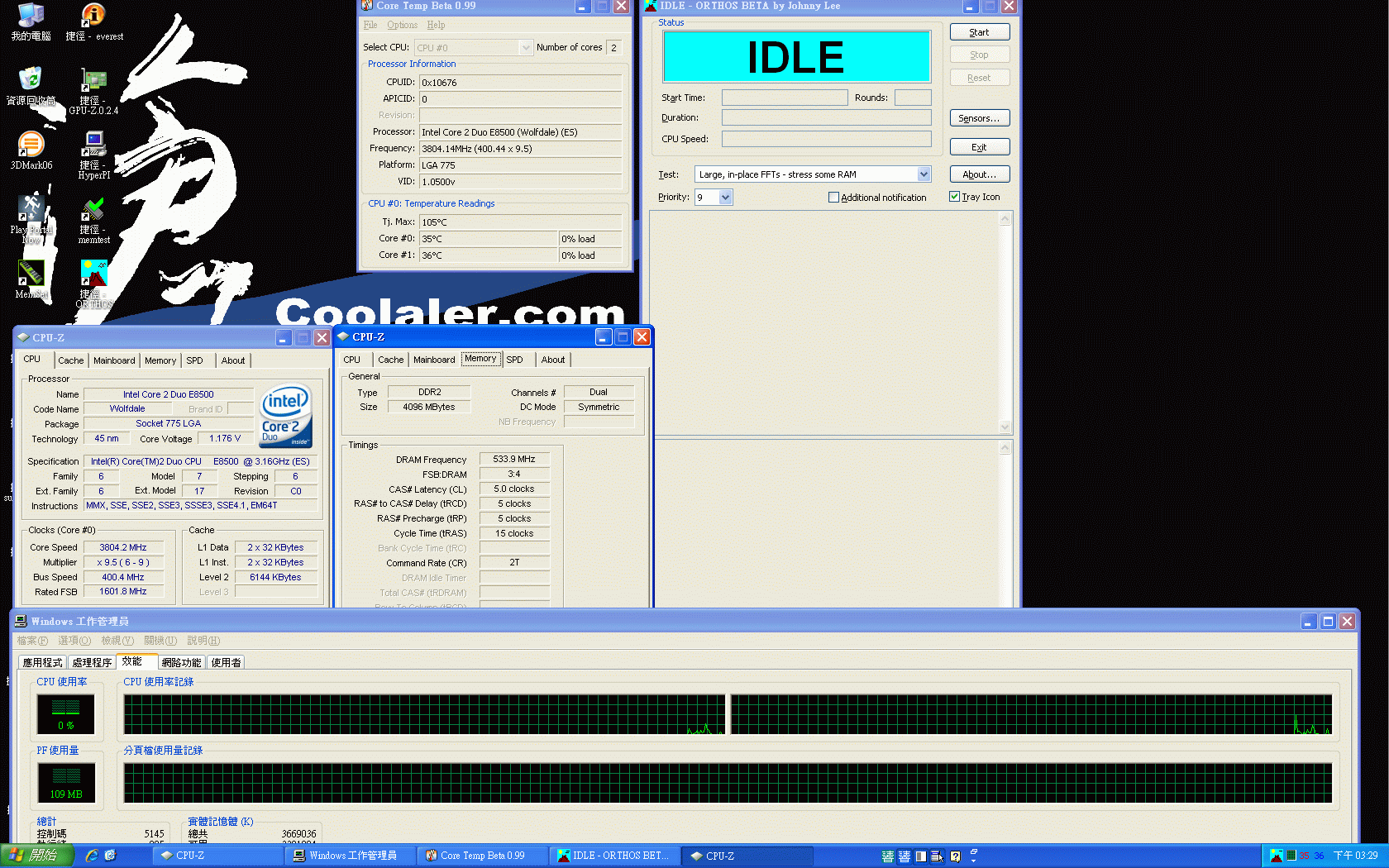Viewport: 1389px width, 868px height.
Task: Click the green Task Manager CPU meter tray icon
Action: (x=1291, y=856)
